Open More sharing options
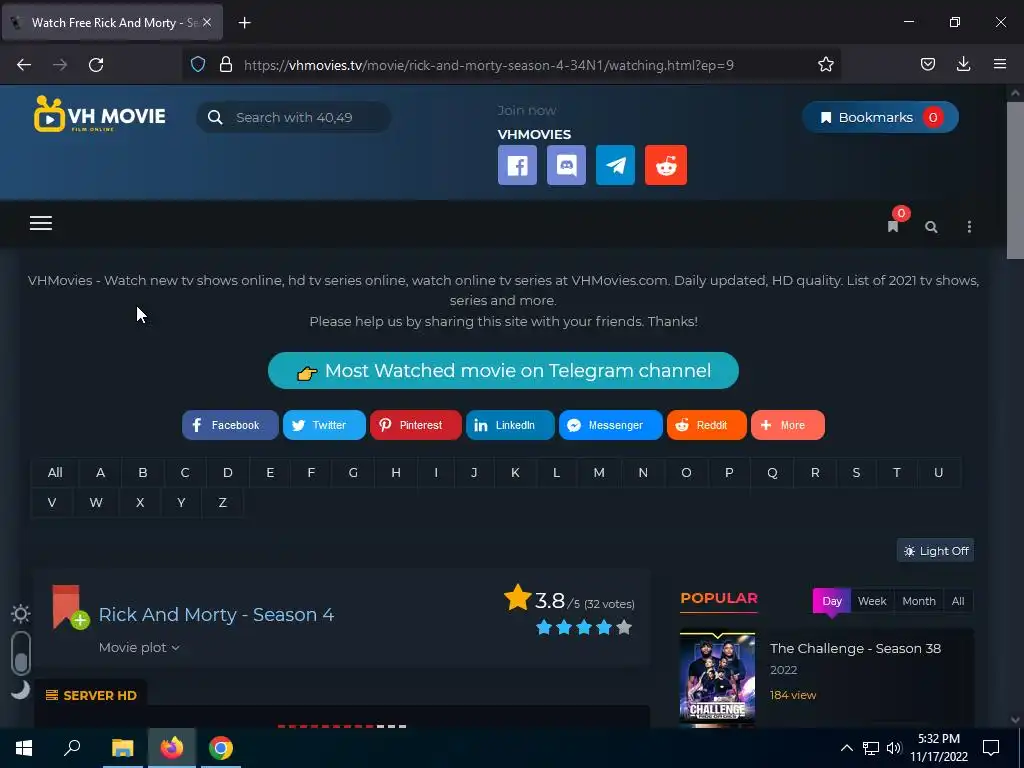 [788, 425]
